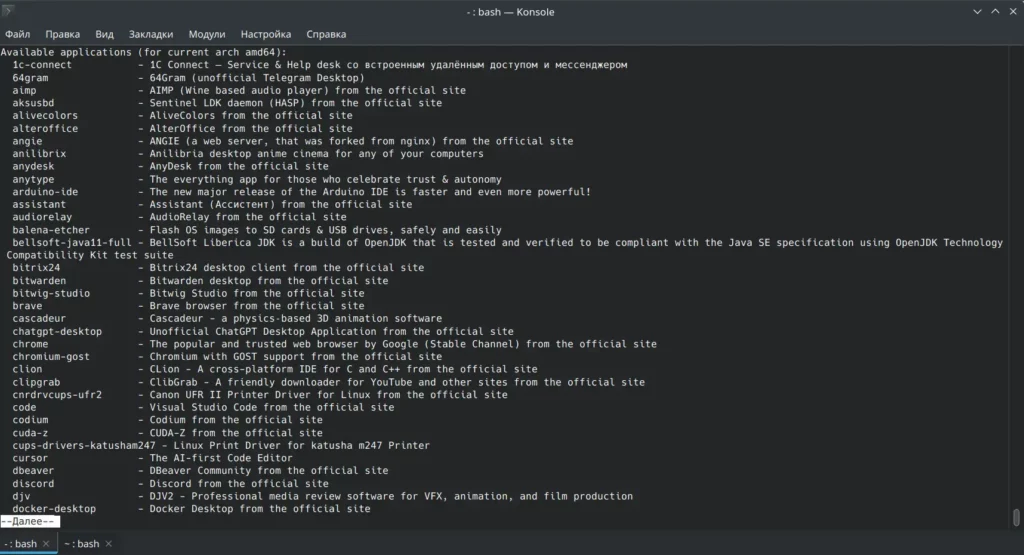Click the 'cuda-z' package name

[x=30, y=433]
